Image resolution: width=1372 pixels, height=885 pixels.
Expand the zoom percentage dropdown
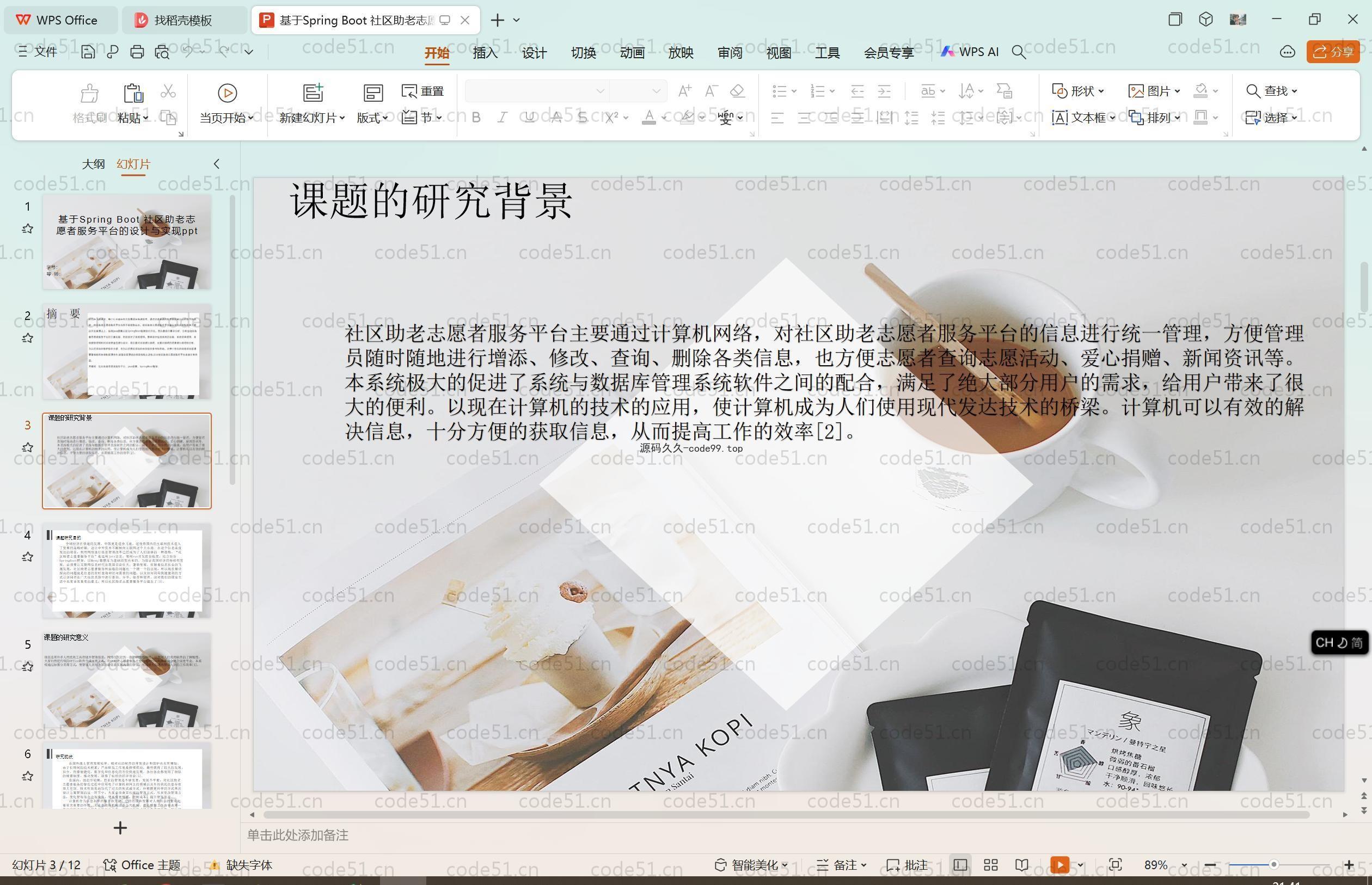1184,865
